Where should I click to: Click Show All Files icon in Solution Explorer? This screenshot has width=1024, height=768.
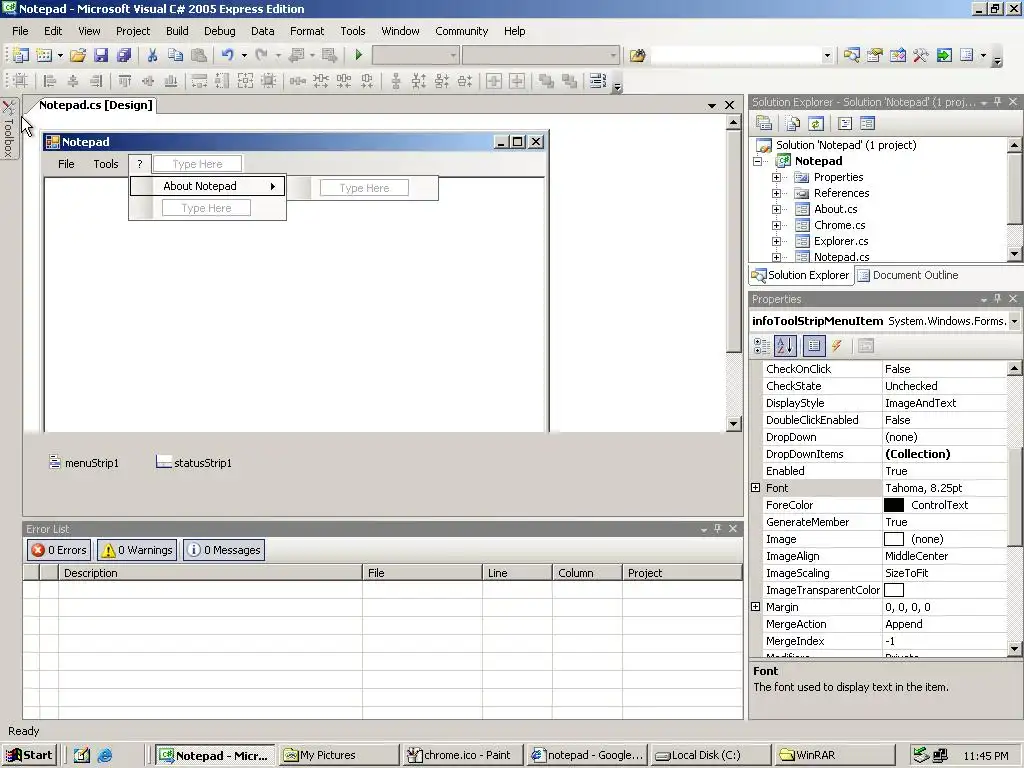tap(793, 123)
